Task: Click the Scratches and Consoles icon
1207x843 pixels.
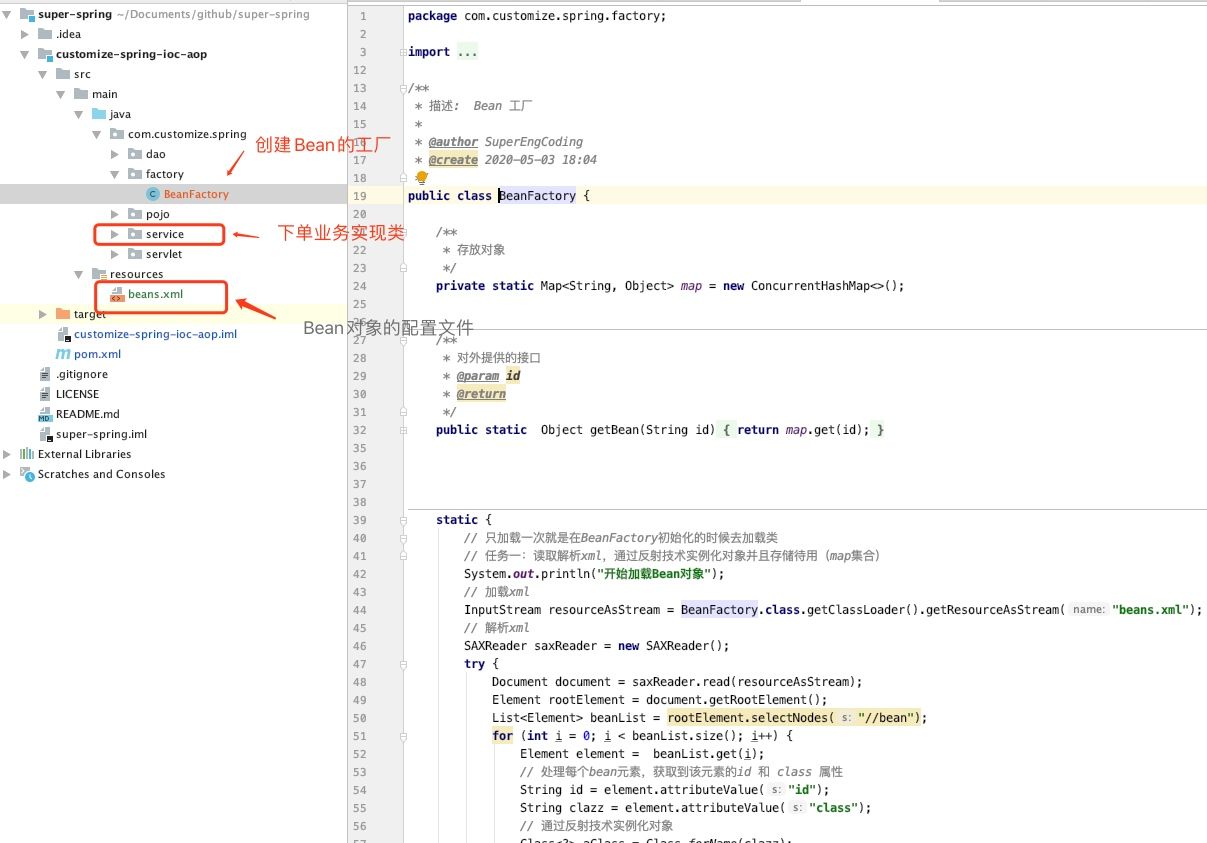Action: pyautogui.click(x=27, y=474)
